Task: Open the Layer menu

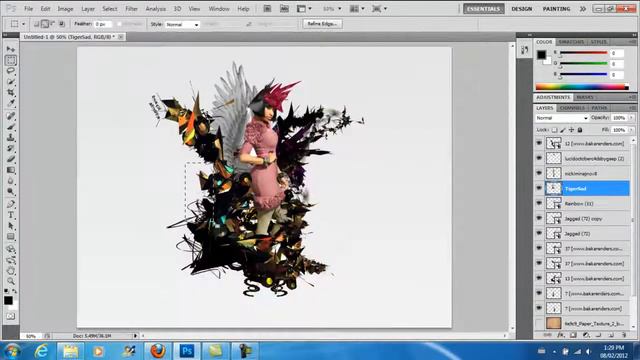Action: 88,9
